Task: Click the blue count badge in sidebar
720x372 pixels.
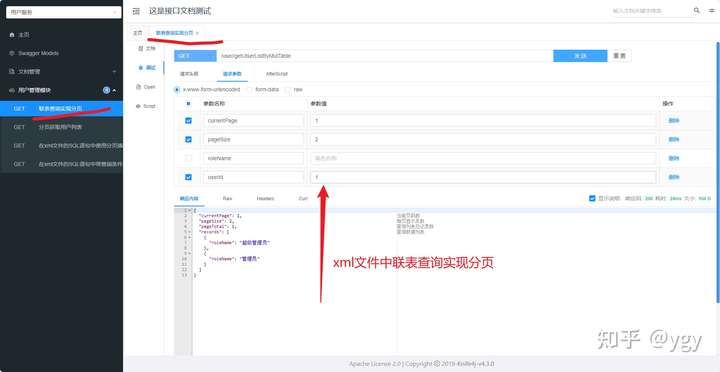Action: coord(107,90)
